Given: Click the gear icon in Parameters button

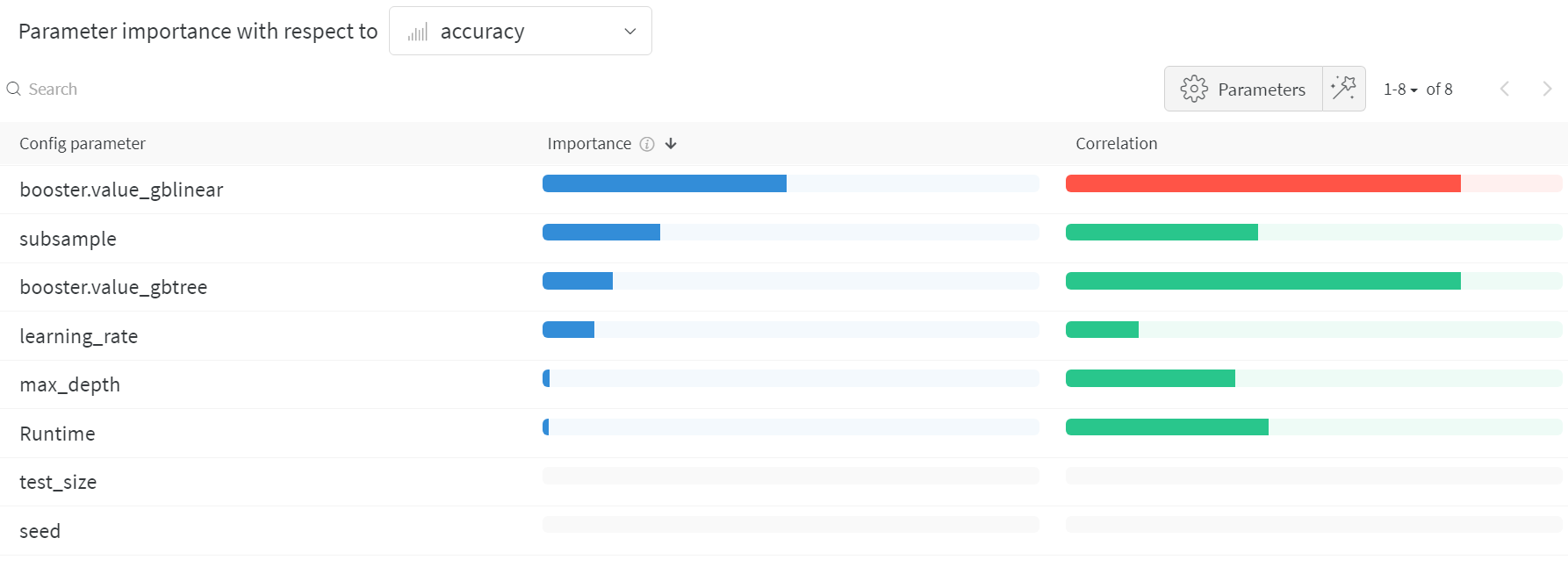Looking at the screenshot, I should [x=1194, y=89].
